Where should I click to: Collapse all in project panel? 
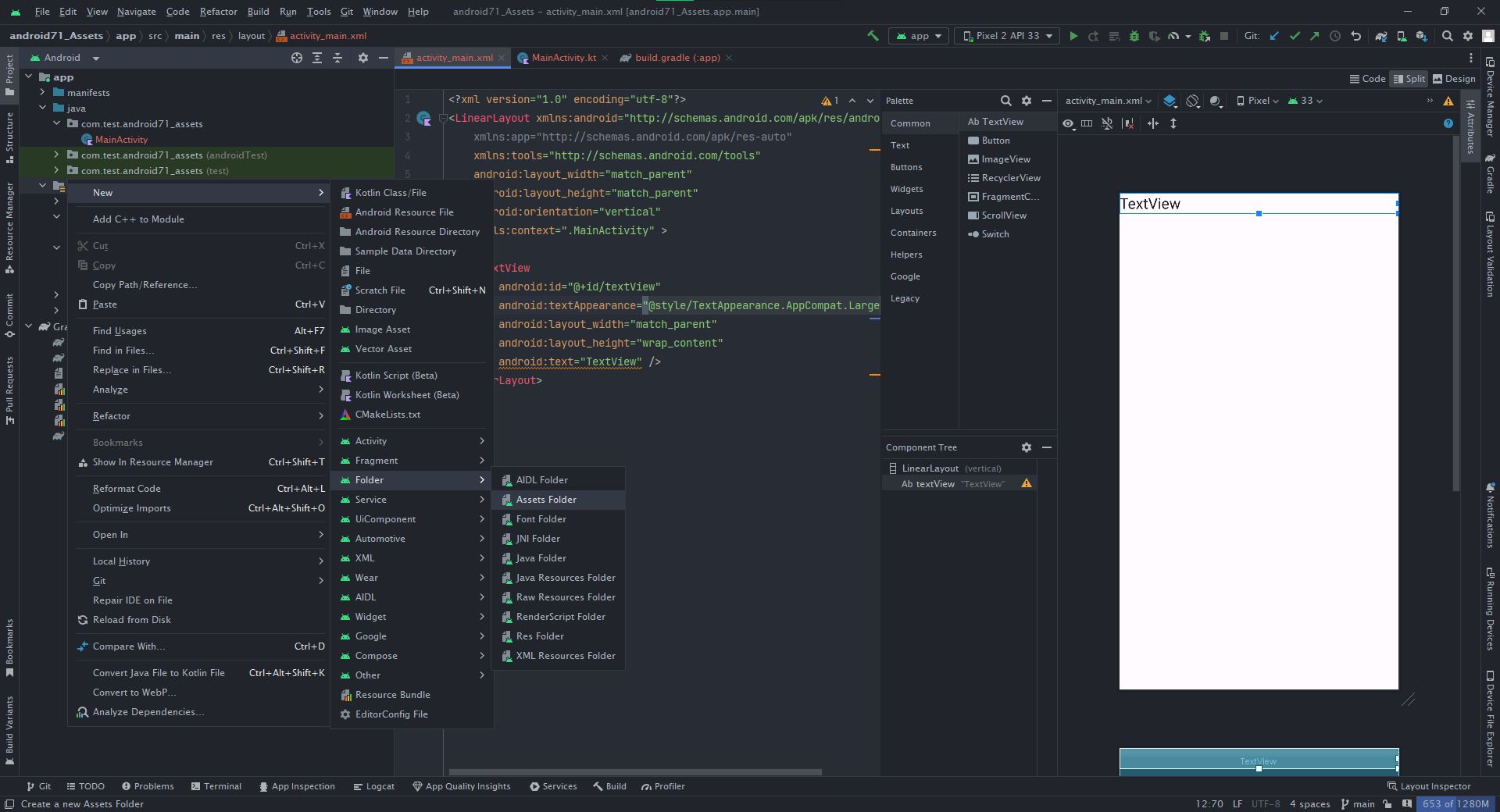(337, 58)
